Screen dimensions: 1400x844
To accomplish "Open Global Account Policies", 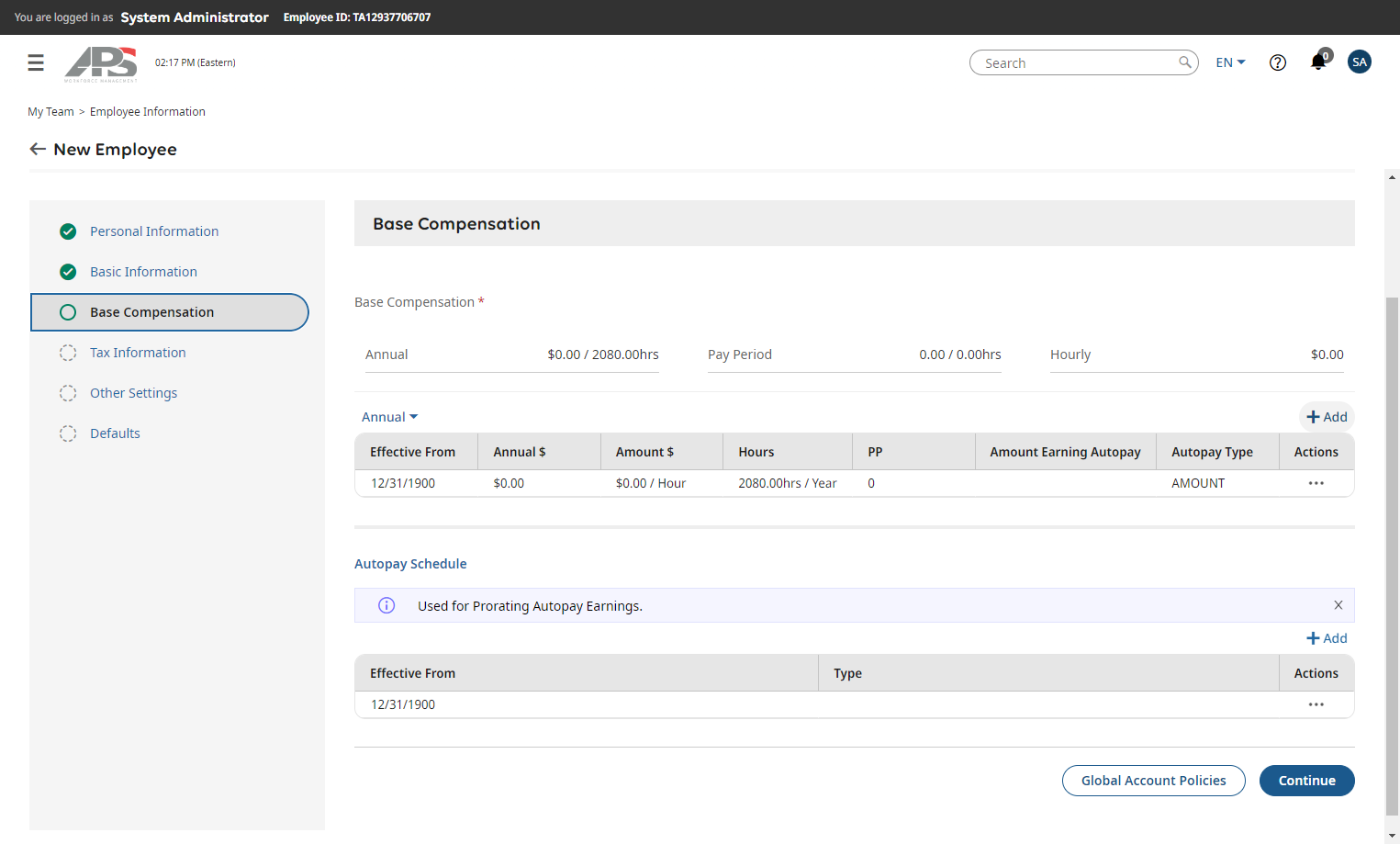I will (x=1153, y=781).
